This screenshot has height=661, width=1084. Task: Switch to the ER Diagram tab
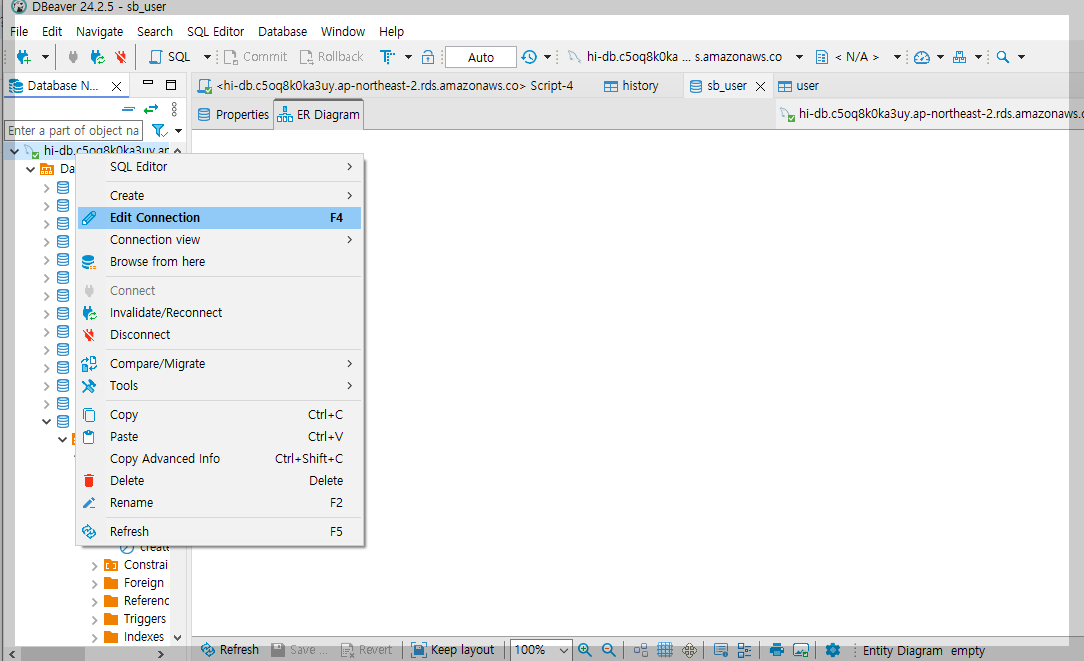point(319,115)
